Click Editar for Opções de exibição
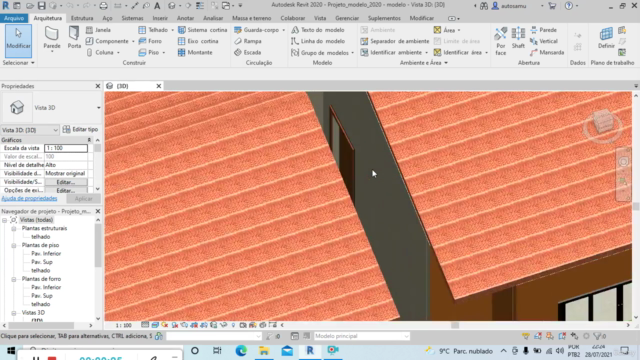This screenshot has height=360, width=640. tap(66, 191)
